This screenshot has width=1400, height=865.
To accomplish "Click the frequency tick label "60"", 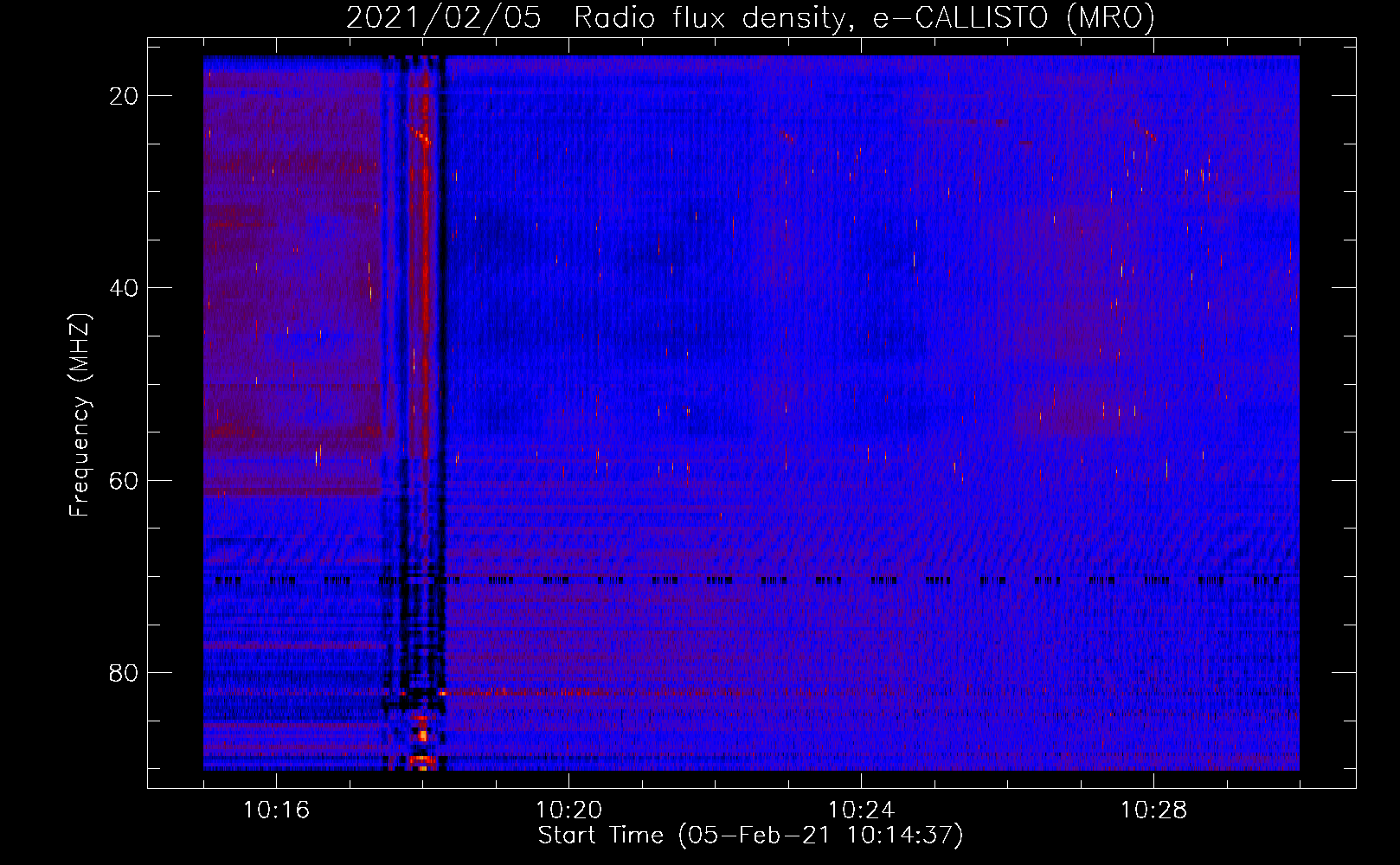I will click(x=124, y=480).
